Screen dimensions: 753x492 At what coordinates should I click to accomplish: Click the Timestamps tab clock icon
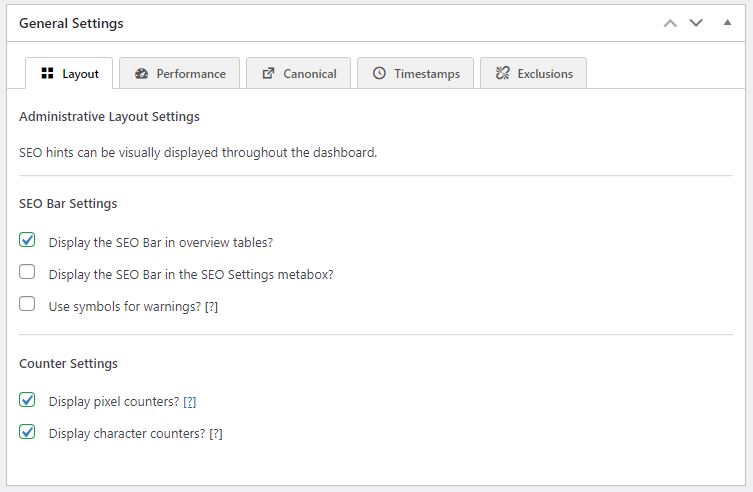coord(379,73)
